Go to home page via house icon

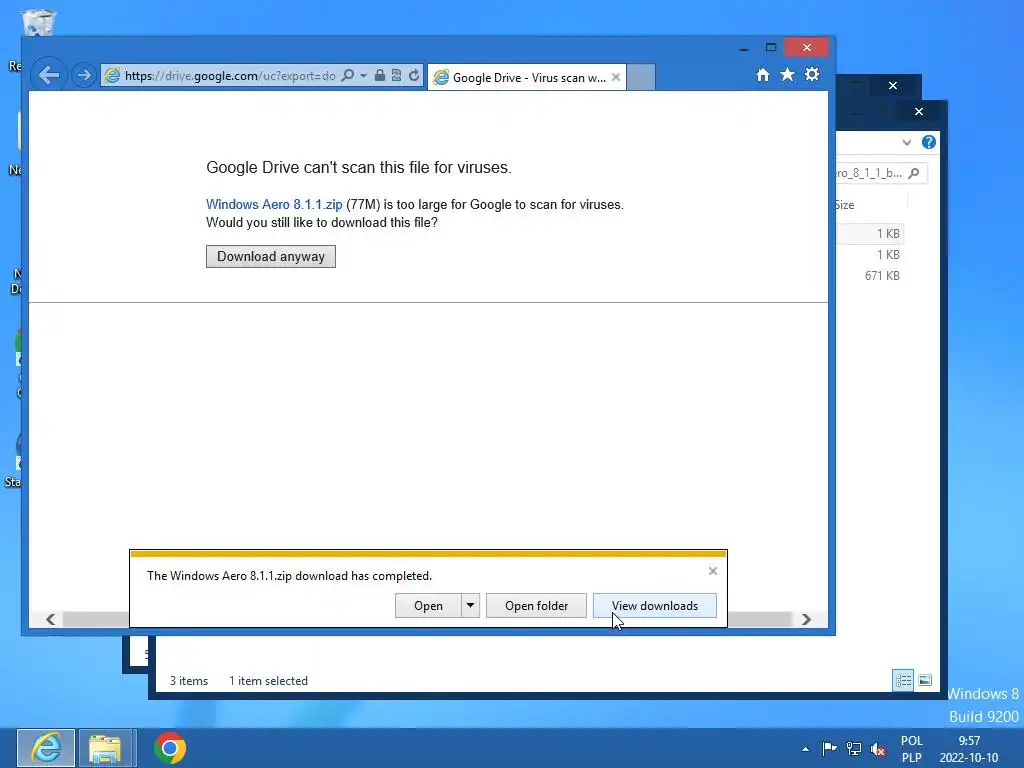pos(763,75)
